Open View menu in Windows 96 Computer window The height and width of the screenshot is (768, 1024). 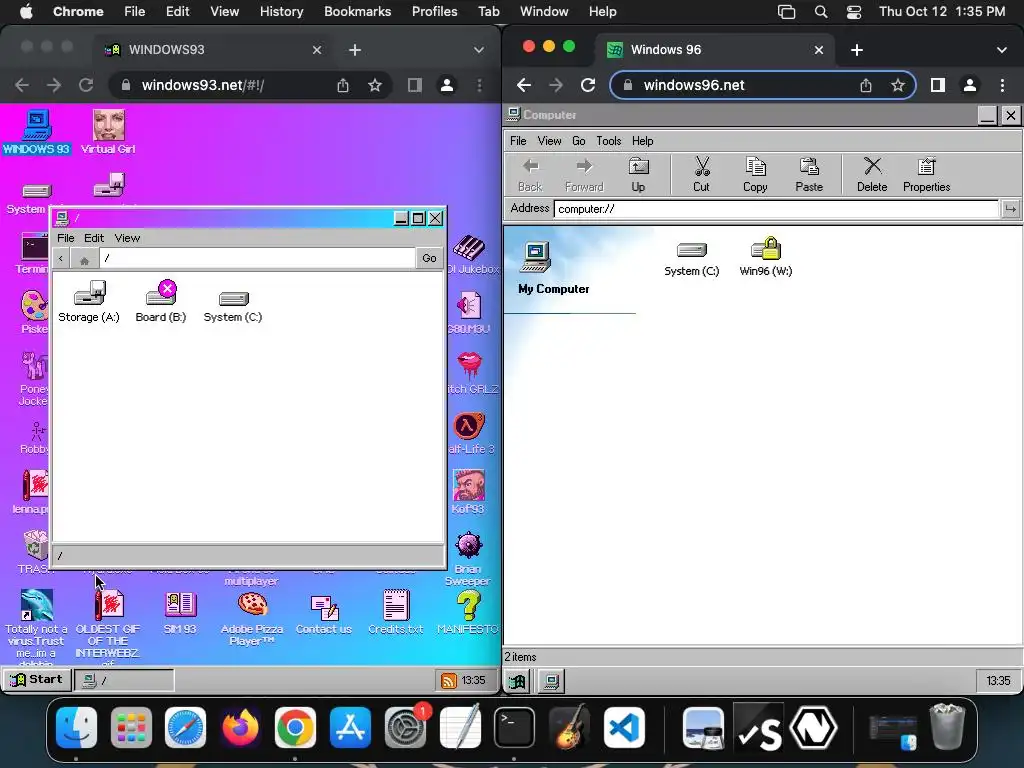click(x=549, y=141)
